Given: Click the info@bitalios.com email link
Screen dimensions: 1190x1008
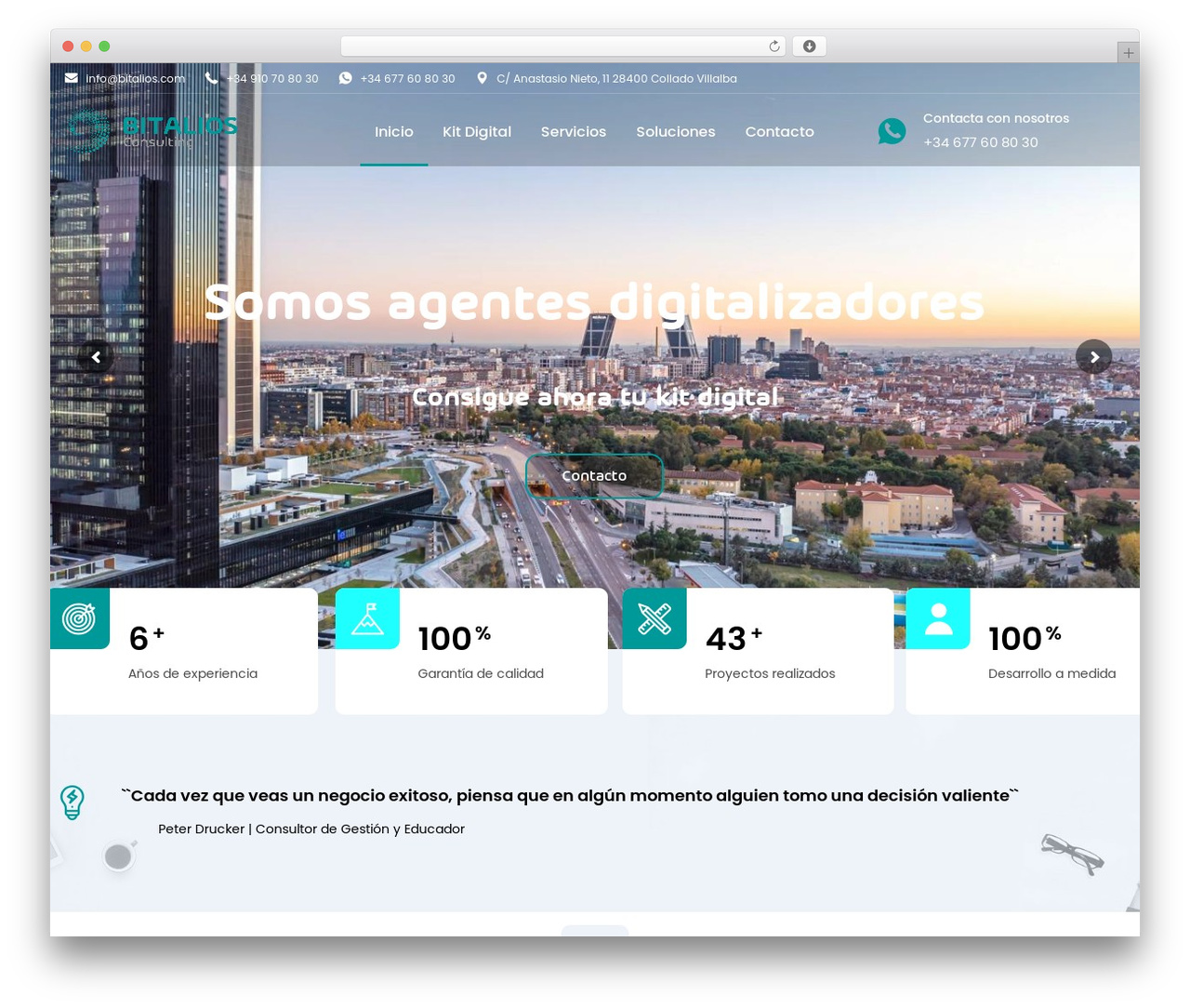Looking at the screenshot, I should coord(136,79).
